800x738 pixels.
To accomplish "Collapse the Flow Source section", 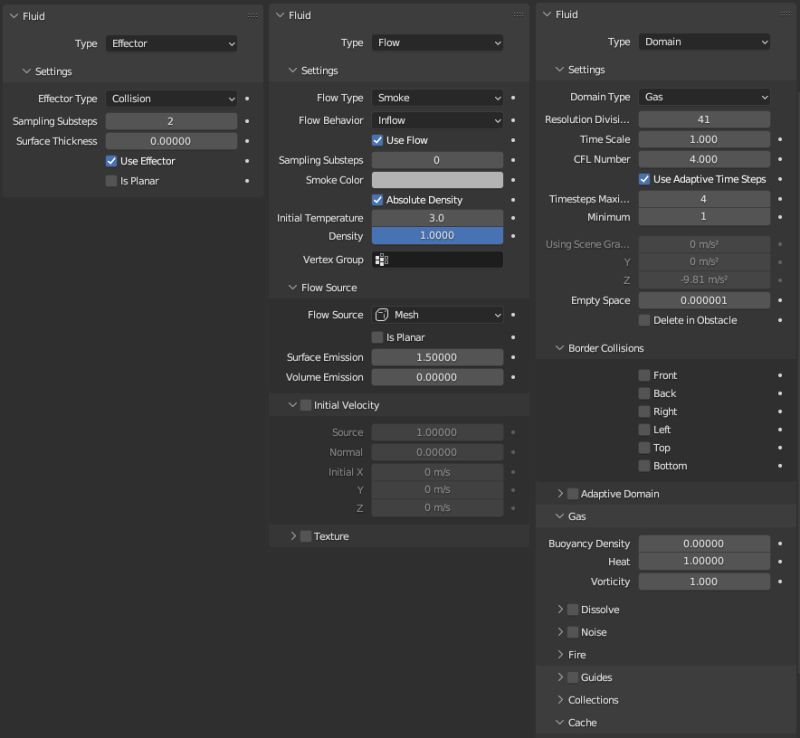I will click(293, 287).
